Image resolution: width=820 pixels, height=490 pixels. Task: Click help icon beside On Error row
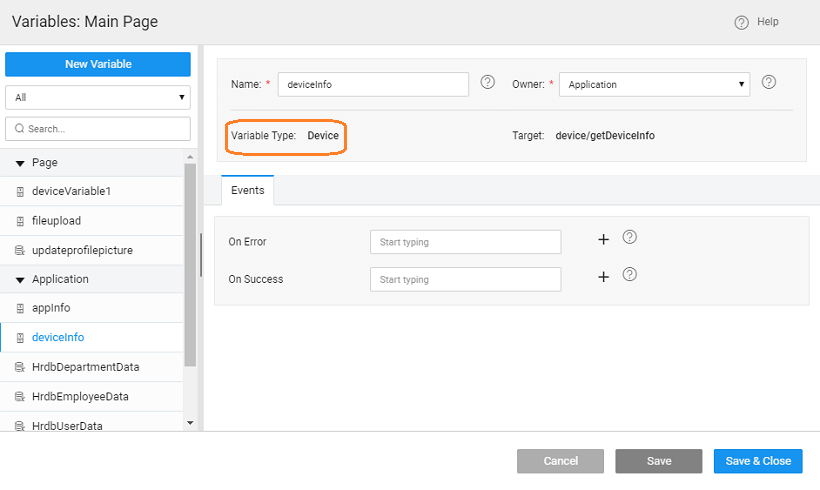point(630,238)
